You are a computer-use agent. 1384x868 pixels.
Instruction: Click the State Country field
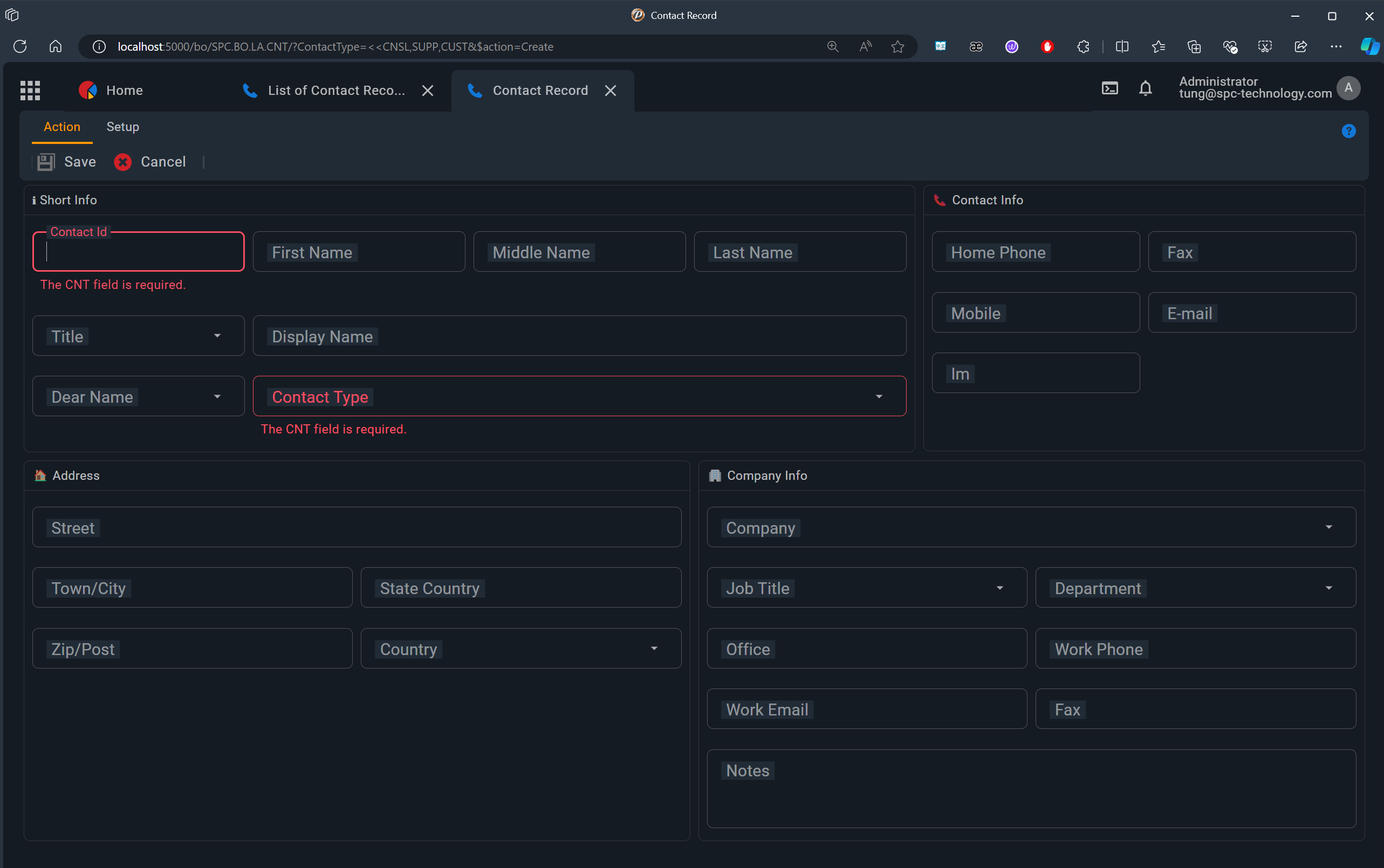pyautogui.click(x=521, y=587)
